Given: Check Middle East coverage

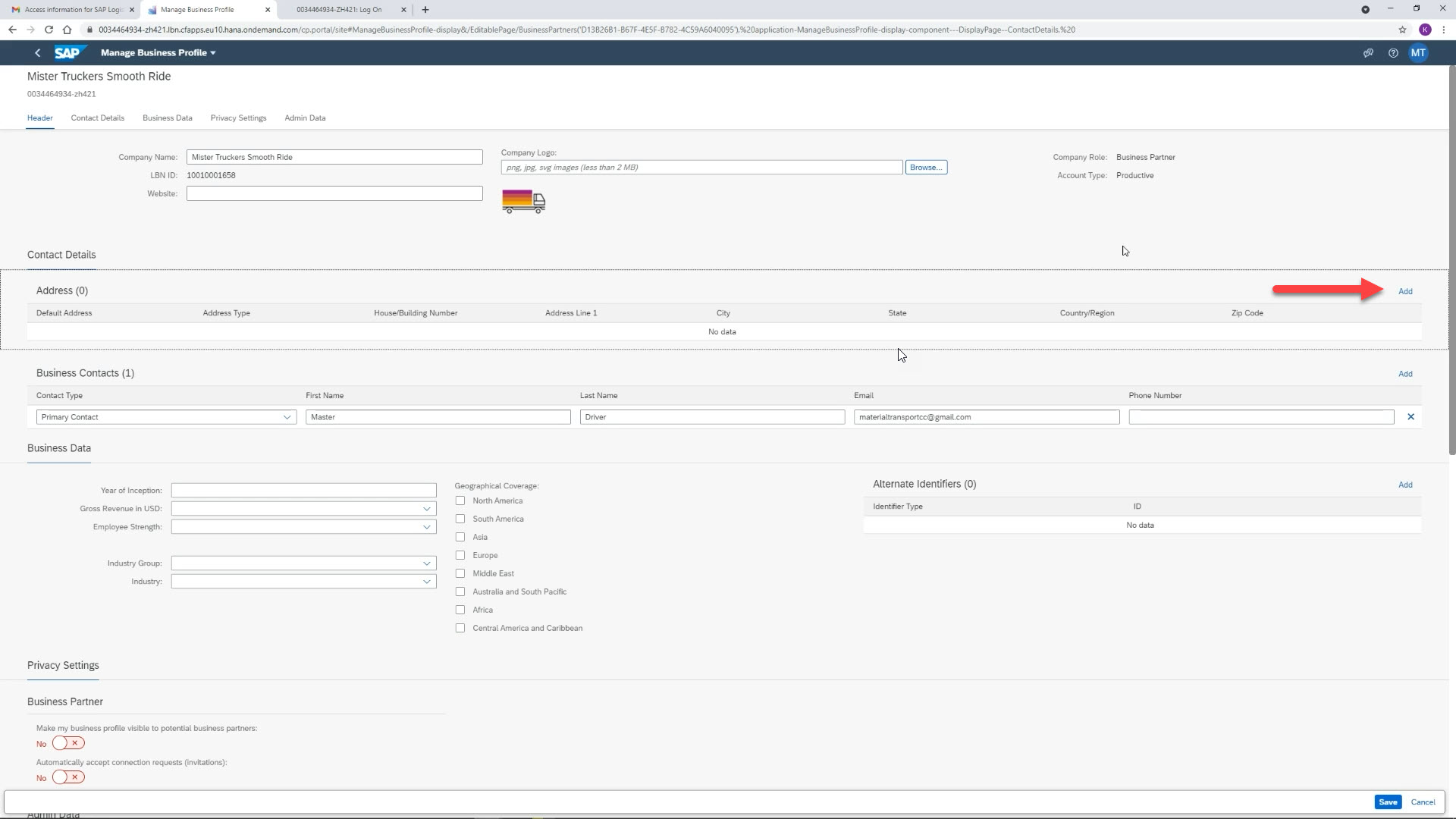Looking at the screenshot, I should pyautogui.click(x=460, y=573).
